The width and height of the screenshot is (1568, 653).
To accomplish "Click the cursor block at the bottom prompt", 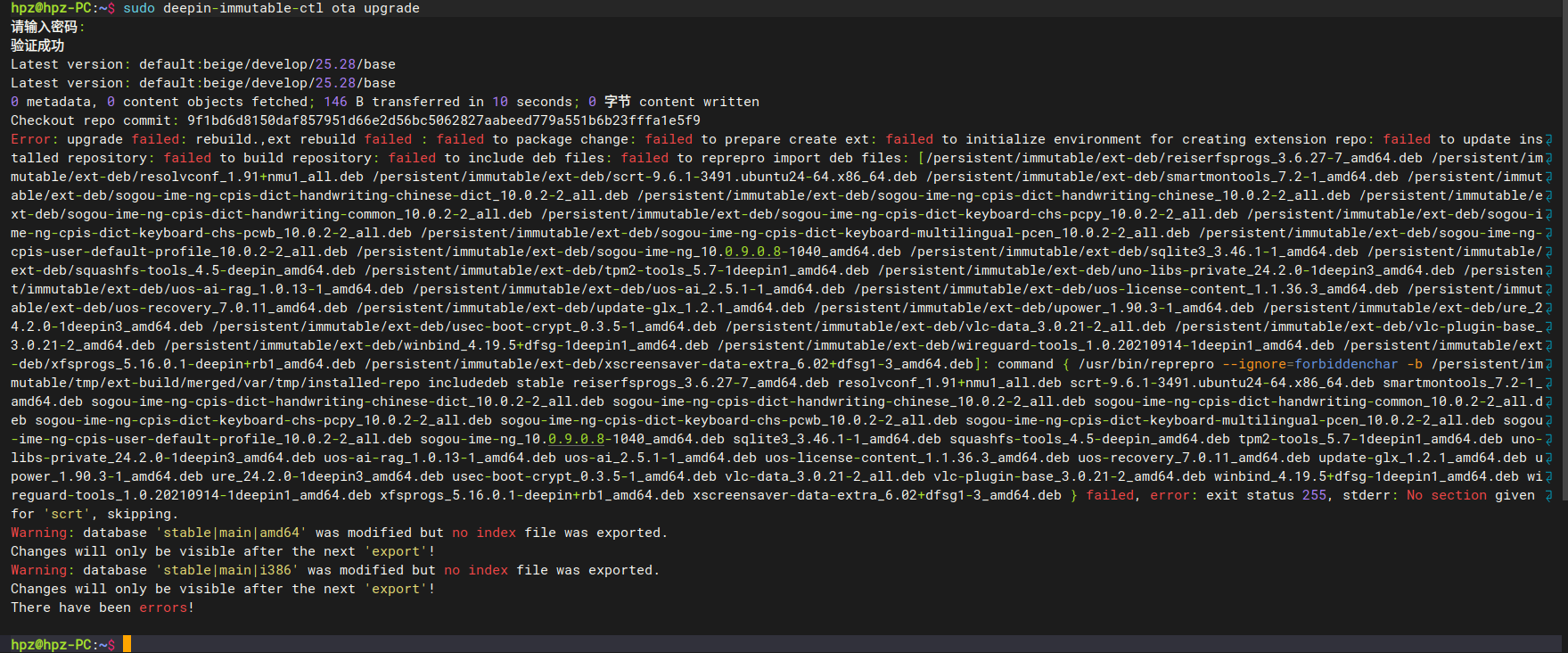I will pos(127,644).
